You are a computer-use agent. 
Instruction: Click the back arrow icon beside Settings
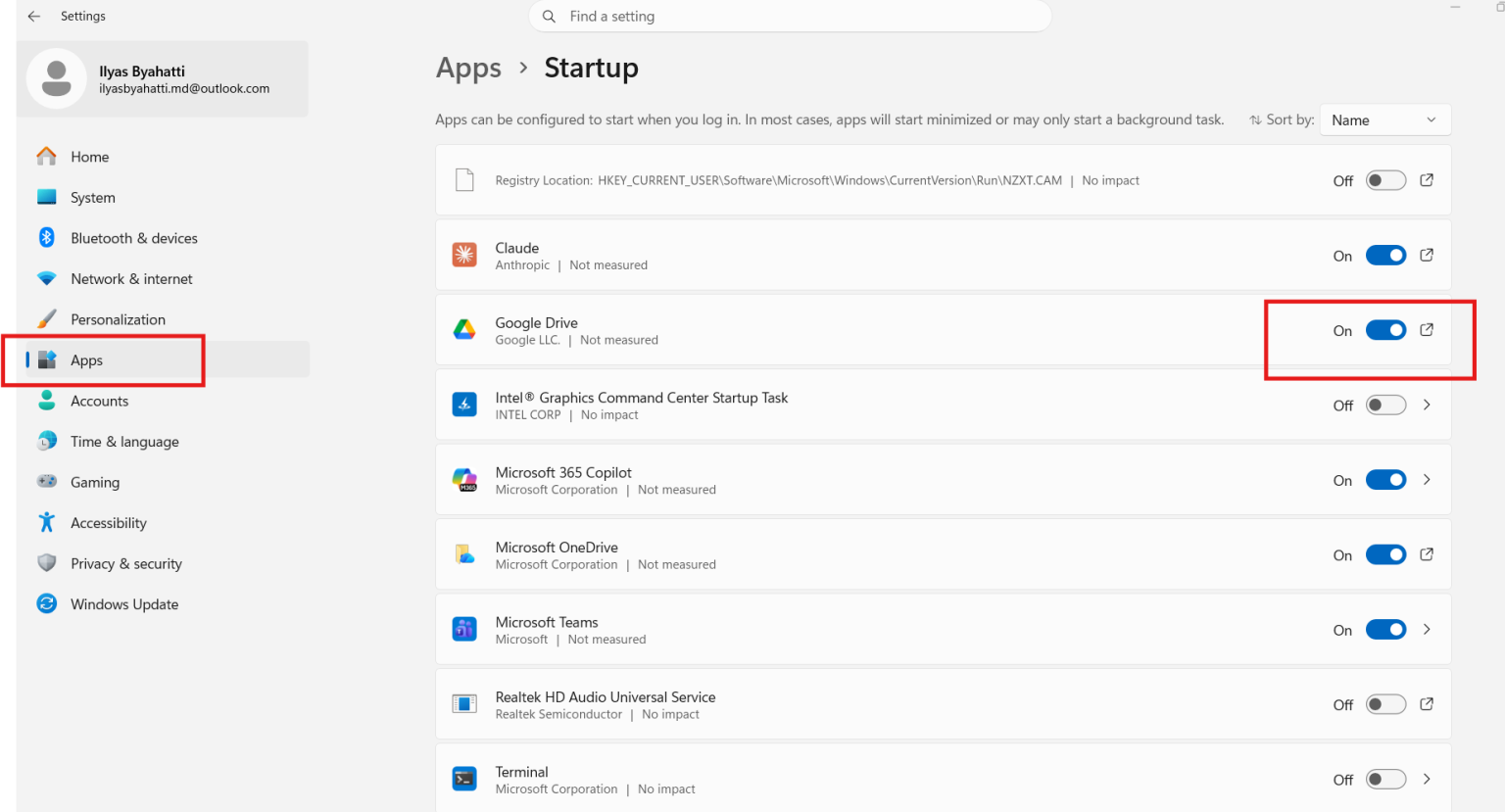(x=34, y=17)
